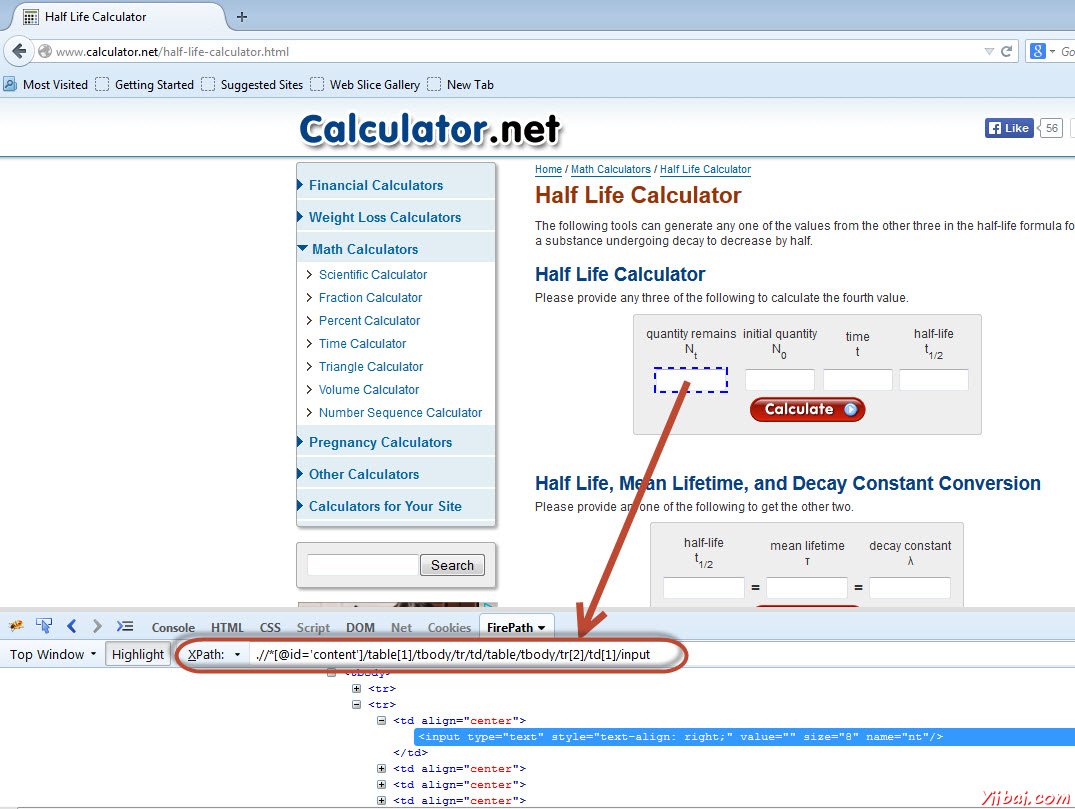Open the command line editor icon in Firebug
The image size is (1075, 809).
pos(124,625)
